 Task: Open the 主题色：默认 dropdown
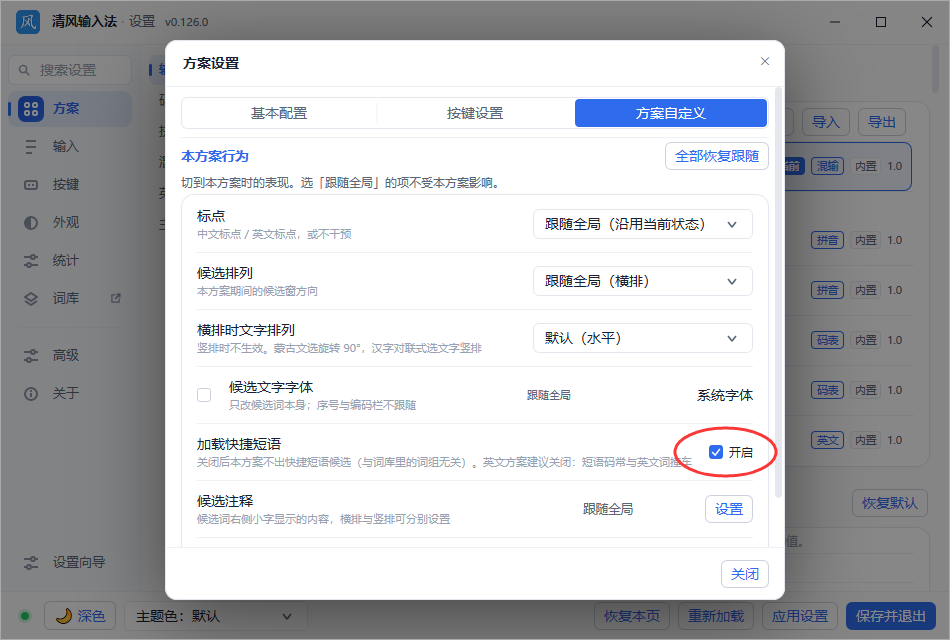tap(216, 616)
